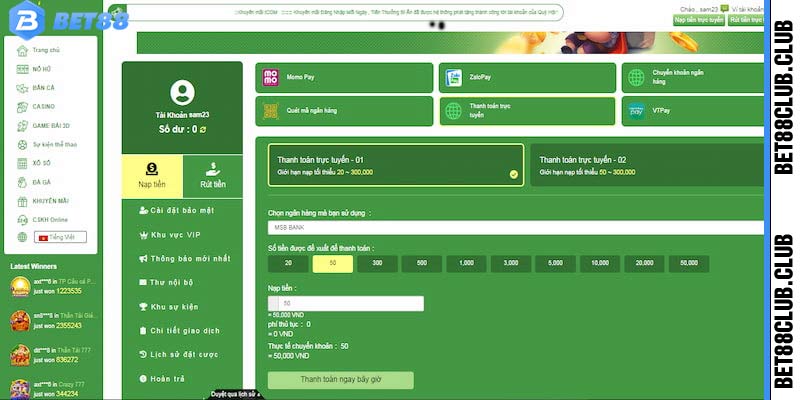
Task: Open Chi tiết giao dịch menu
Action: tap(180, 331)
